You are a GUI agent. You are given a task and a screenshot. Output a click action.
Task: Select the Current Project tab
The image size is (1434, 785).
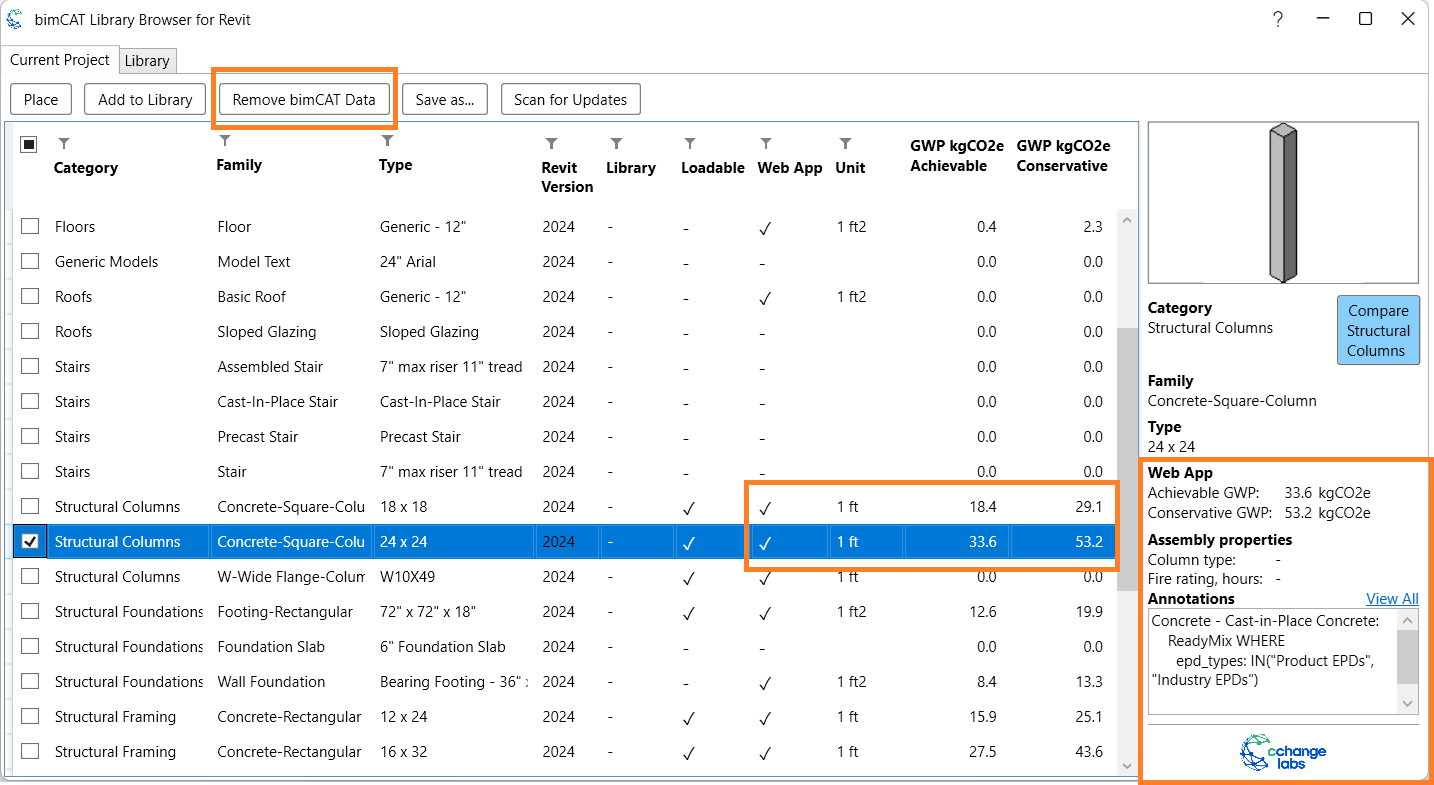tap(60, 60)
